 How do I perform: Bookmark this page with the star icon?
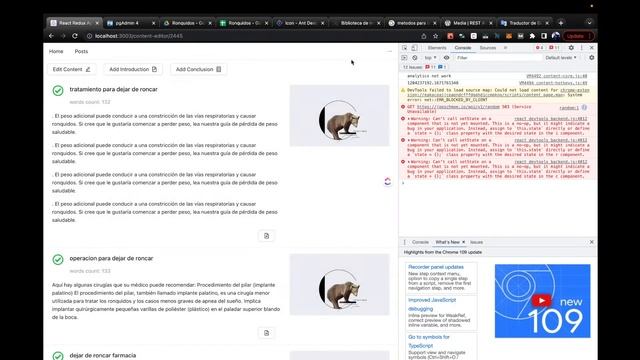pos(436,36)
